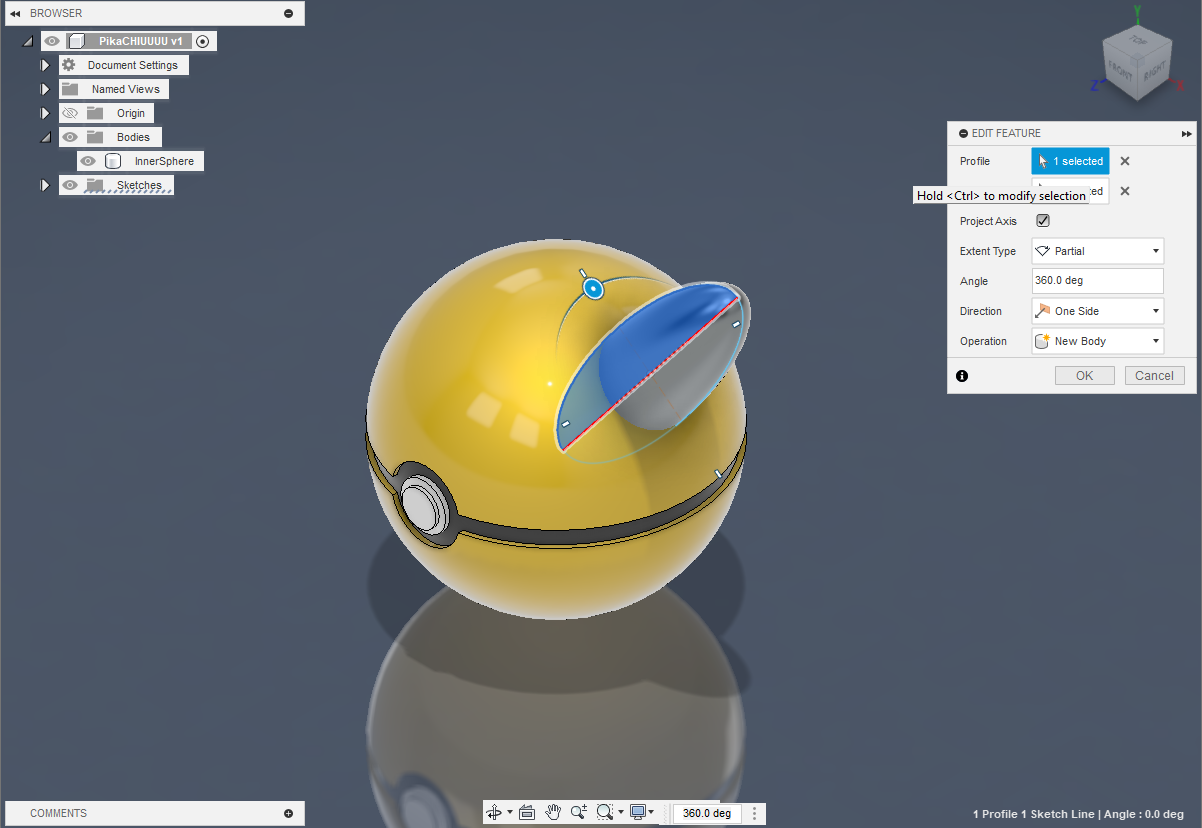Hide the Sketches folder
Viewport: 1202px width, 828px height.
tap(70, 185)
